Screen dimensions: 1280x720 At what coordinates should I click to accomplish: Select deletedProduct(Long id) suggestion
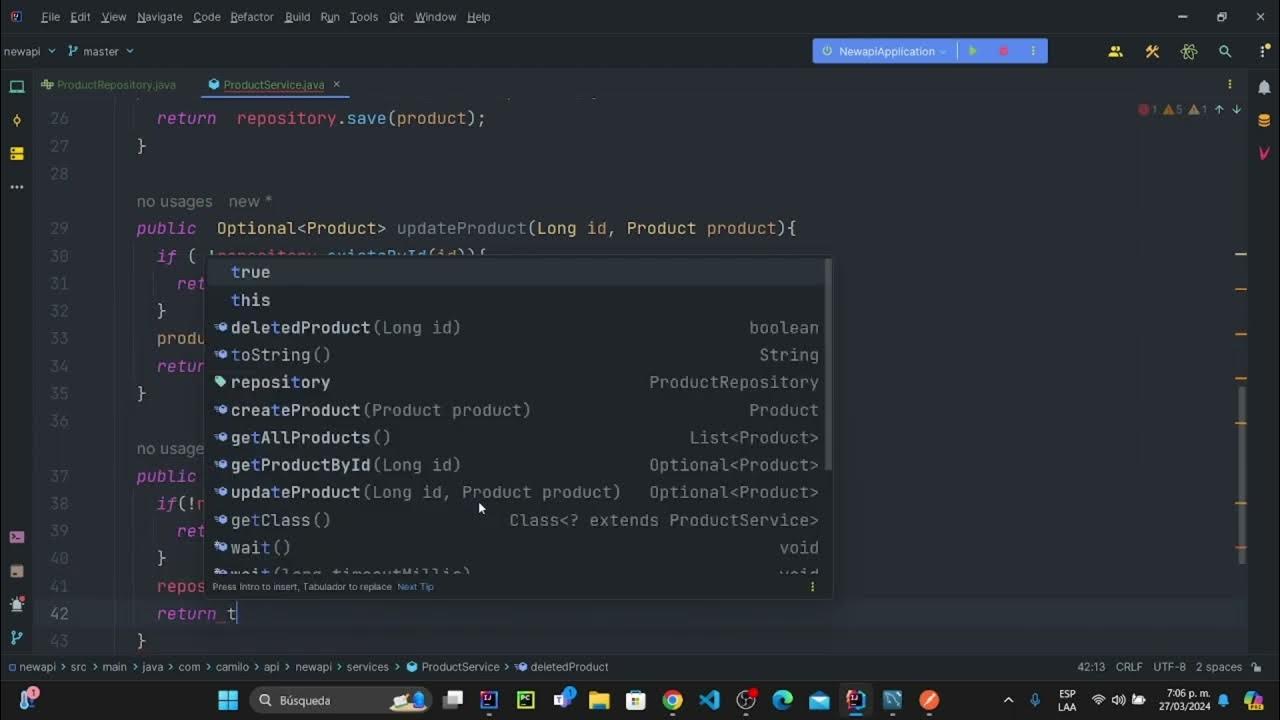click(x=518, y=327)
